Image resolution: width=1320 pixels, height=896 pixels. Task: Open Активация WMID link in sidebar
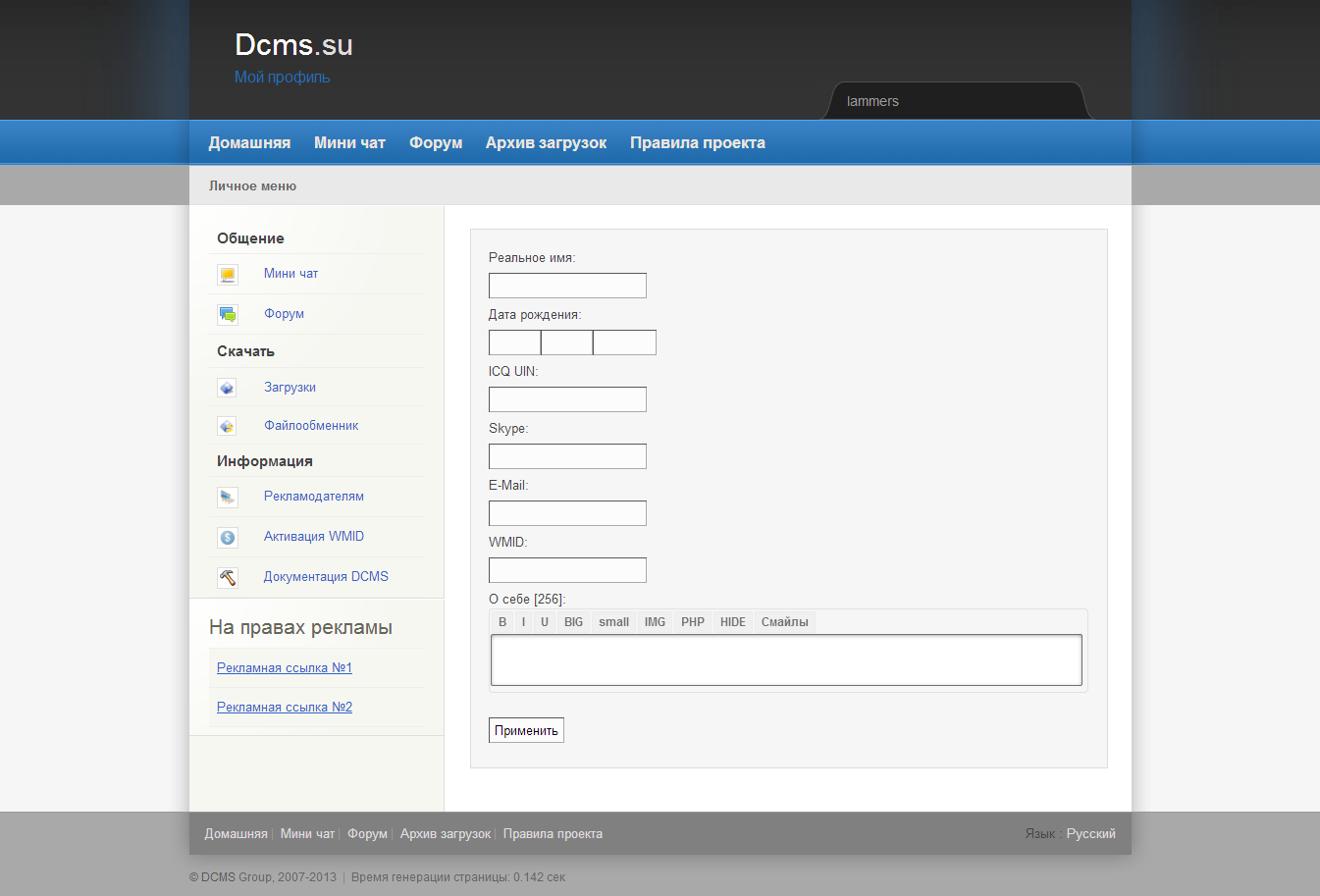[314, 536]
